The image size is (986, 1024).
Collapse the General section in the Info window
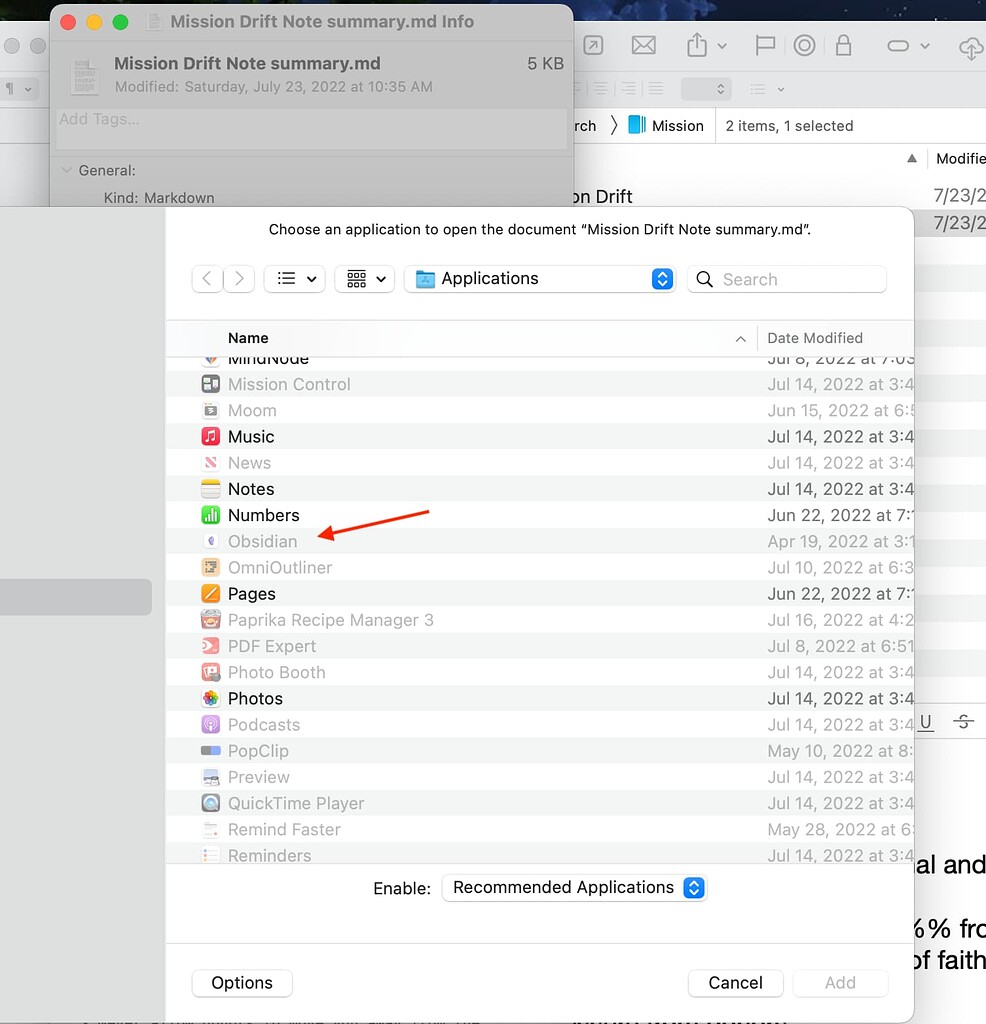(65, 170)
